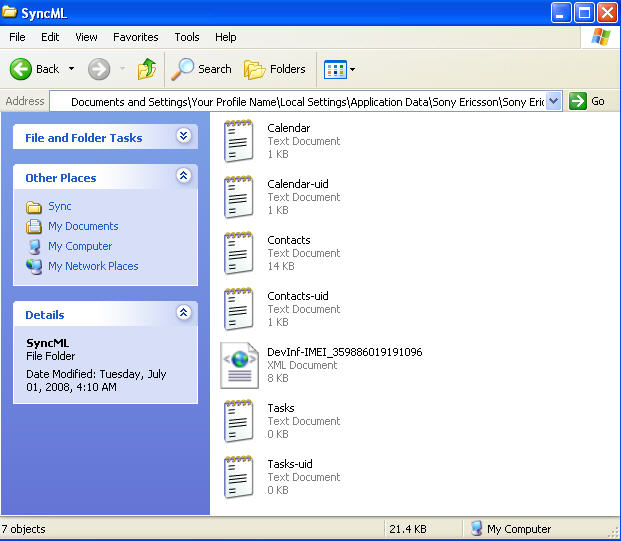The width and height of the screenshot is (621, 541).
Task: Follow the Sync link
Action: point(60,206)
